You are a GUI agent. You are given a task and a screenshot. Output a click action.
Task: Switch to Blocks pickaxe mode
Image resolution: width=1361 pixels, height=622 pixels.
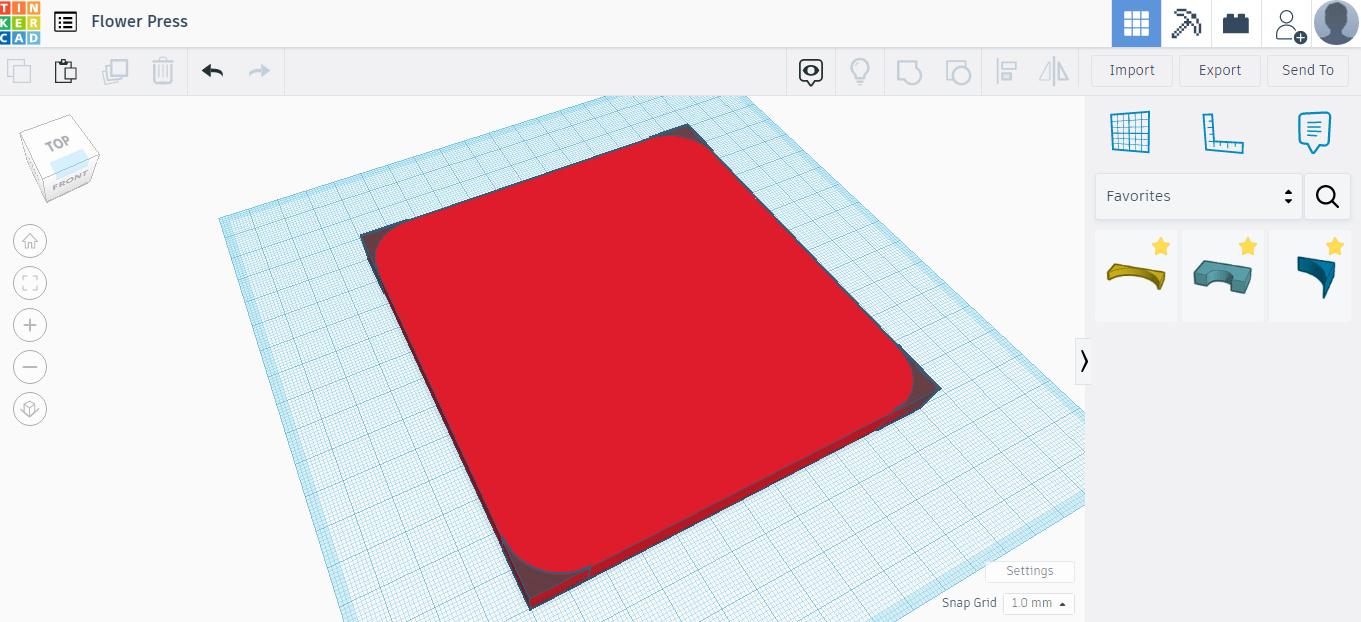(x=1186, y=23)
